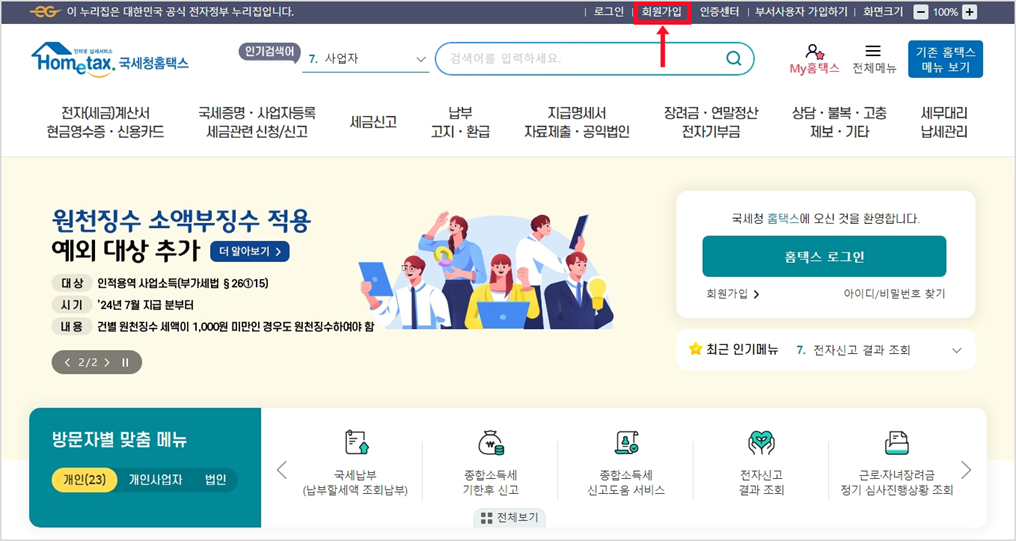Click the banner illustration of office workers

(x=486, y=271)
